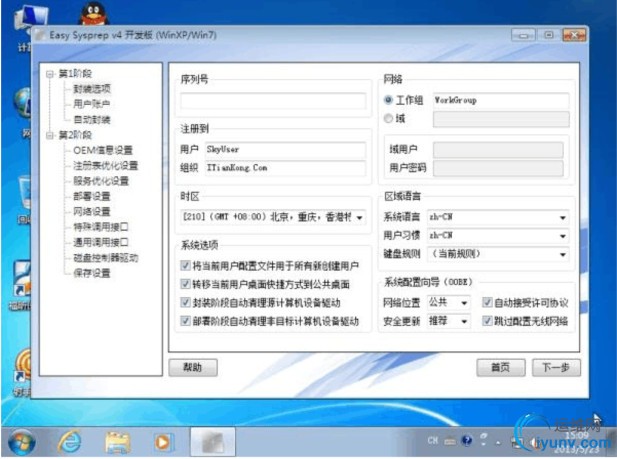Click the 组织 field containing ITianKong.Com
The width and height of the screenshot is (617, 459).
[285, 168]
